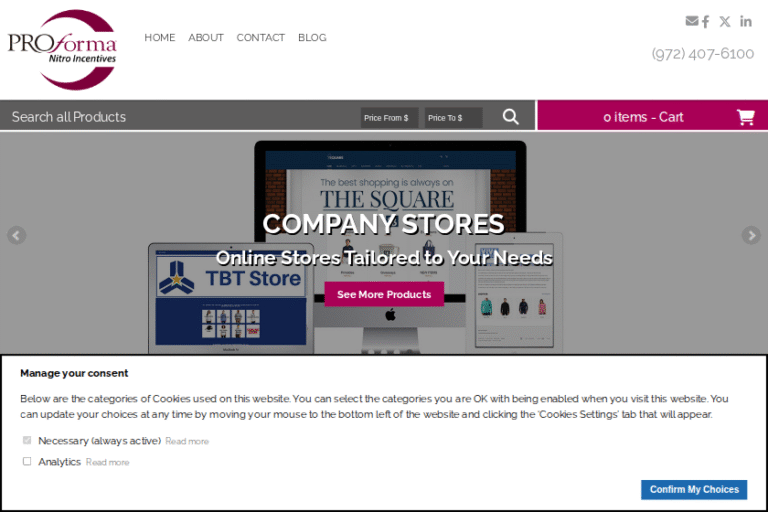The width and height of the screenshot is (768, 512).
Task: Visit the Facebook page icon
Action: pyautogui.click(x=705, y=22)
